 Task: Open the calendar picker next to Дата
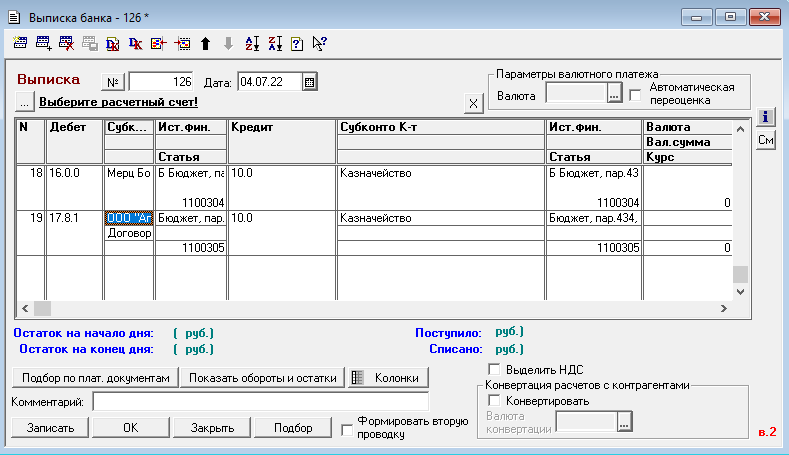coord(310,82)
